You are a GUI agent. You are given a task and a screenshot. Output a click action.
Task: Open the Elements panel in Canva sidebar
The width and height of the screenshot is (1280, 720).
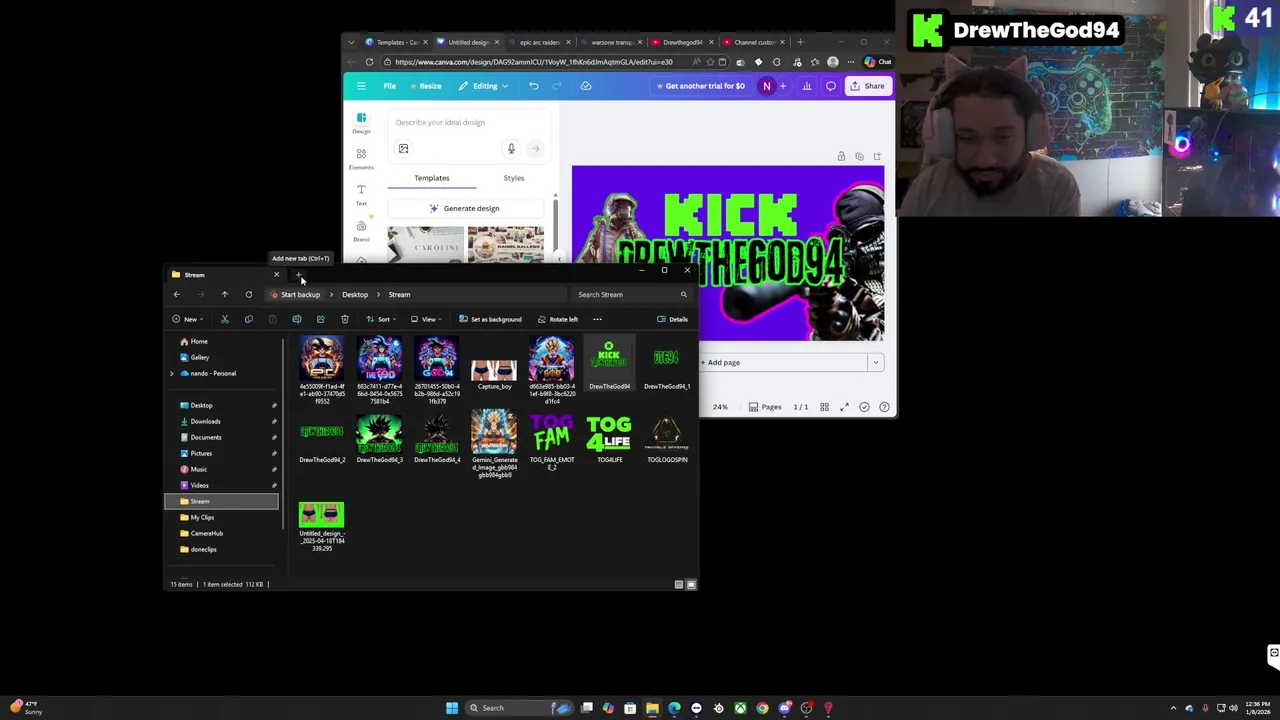(x=361, y=158)
